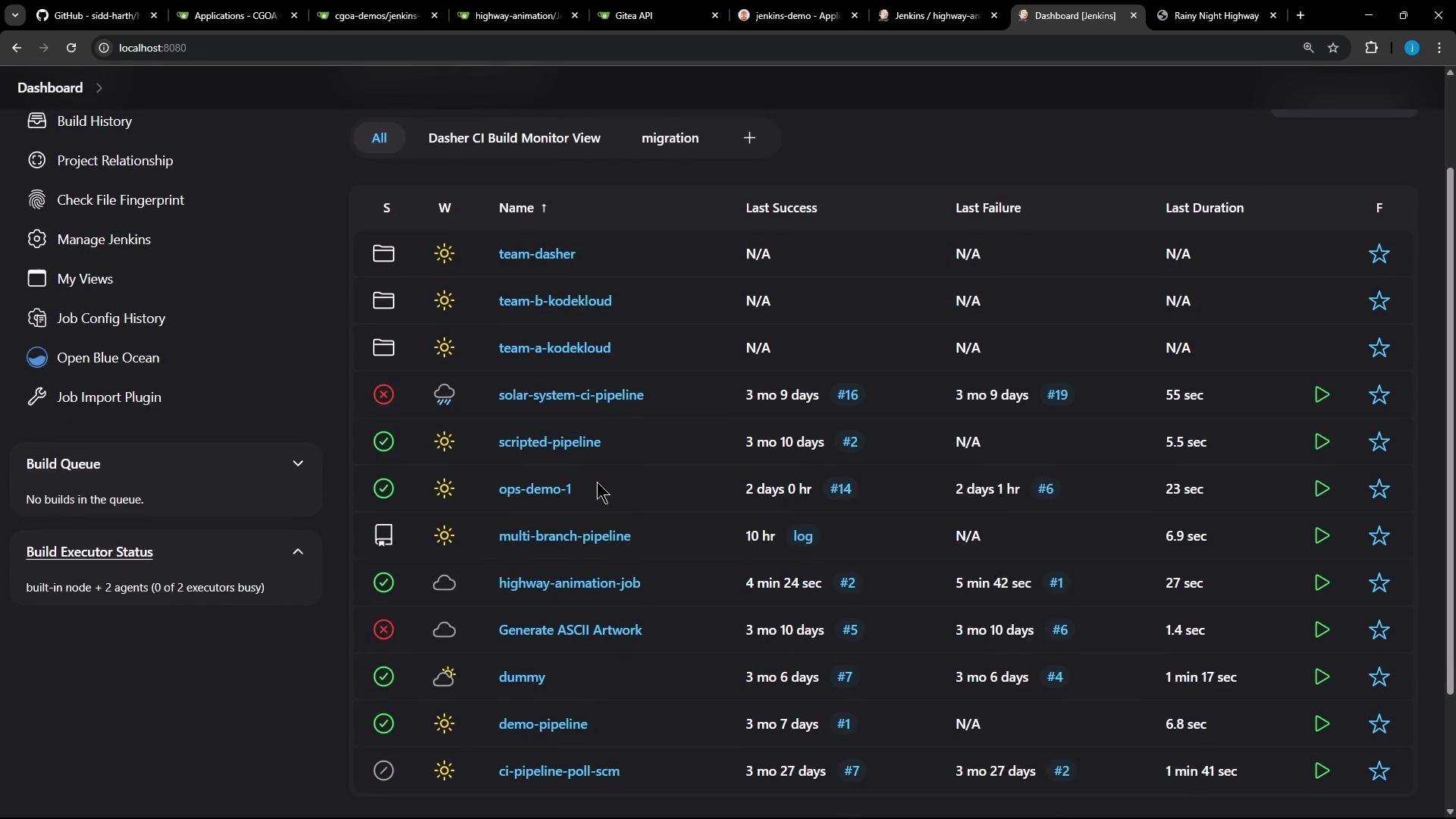Open the Generate ASCII Artwork job

(570, 630)
